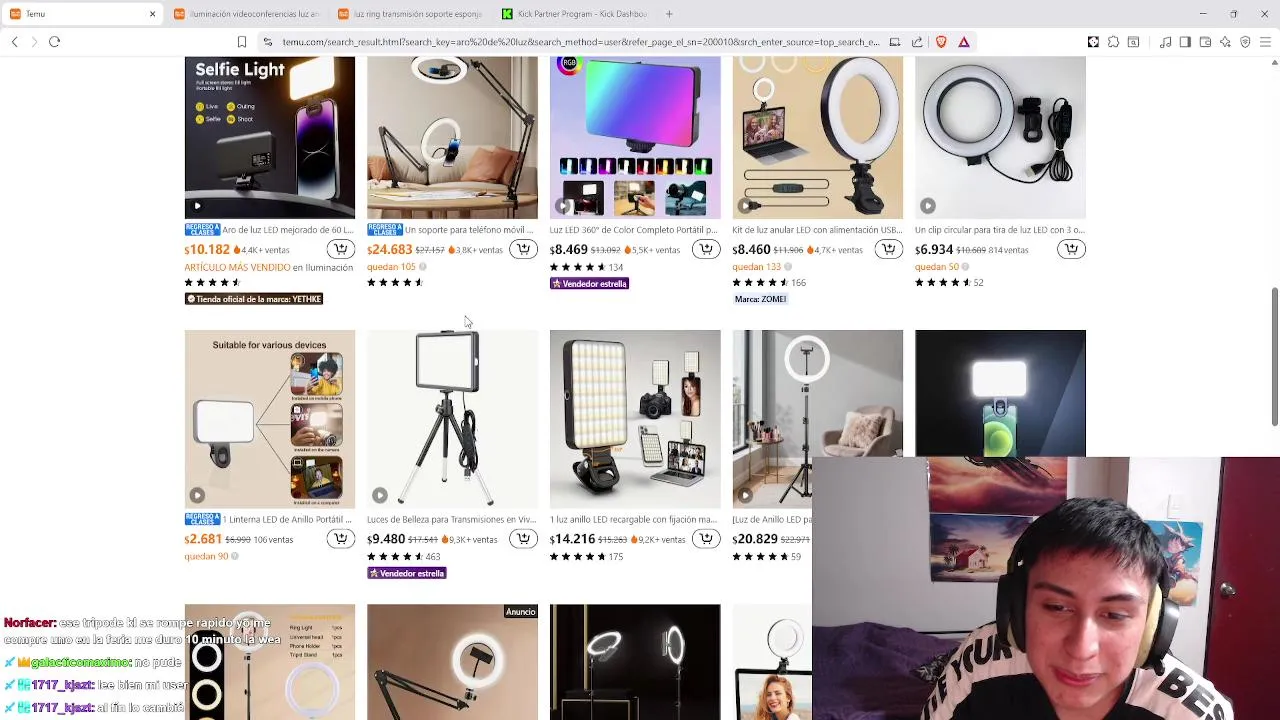Viewport: 1280px width, 720px height.
Task: Open the browser hamburger menu
Action: click(1265, 42)
